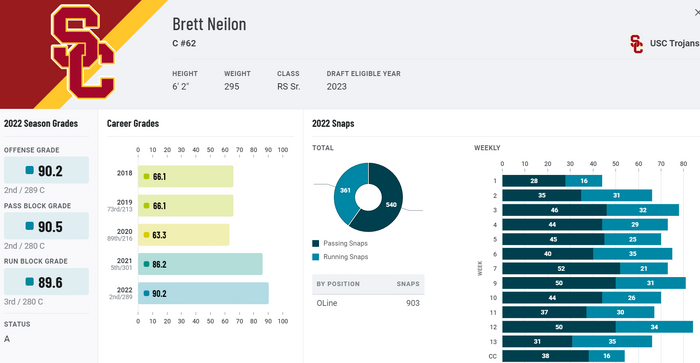Click the 2018 career grade bar

pyautogui.click(x=185, y=176)
